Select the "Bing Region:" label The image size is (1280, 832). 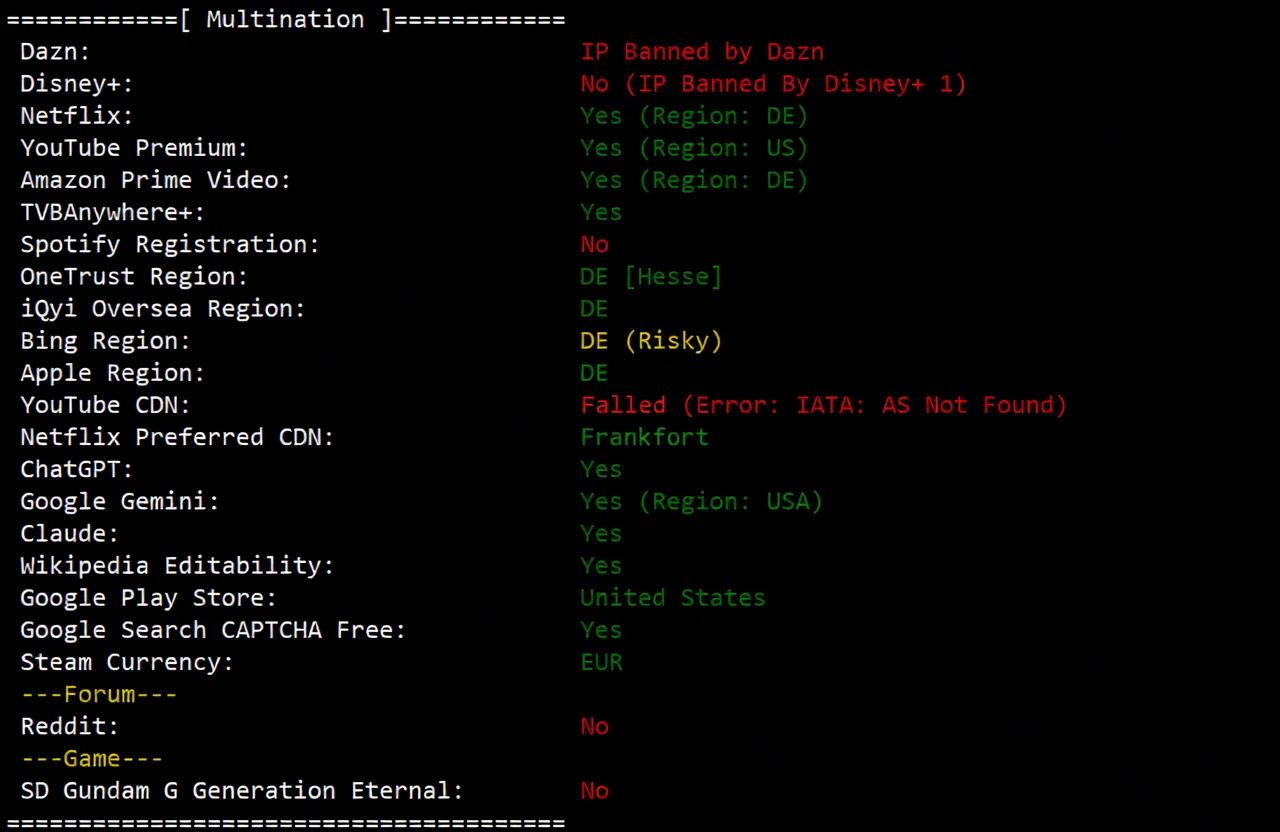pyautogui.click(x=105, y=341)
